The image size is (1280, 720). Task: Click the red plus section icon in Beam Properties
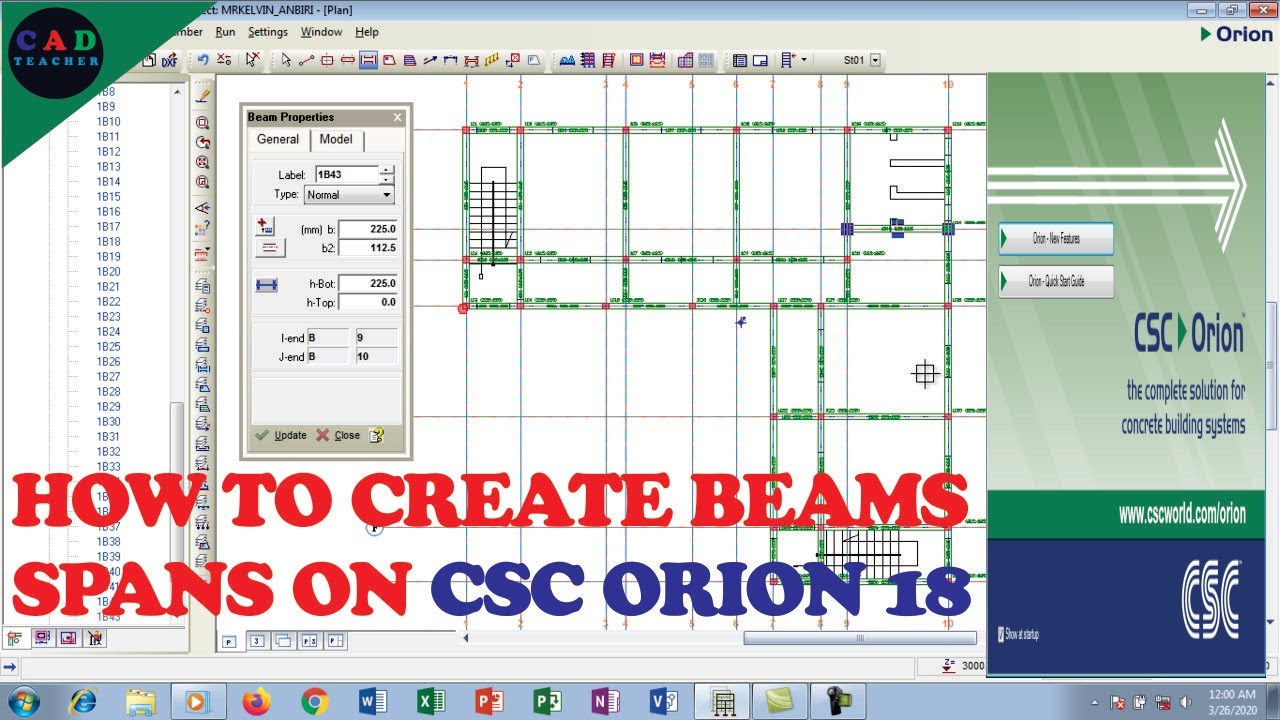[x=265, y=227]
